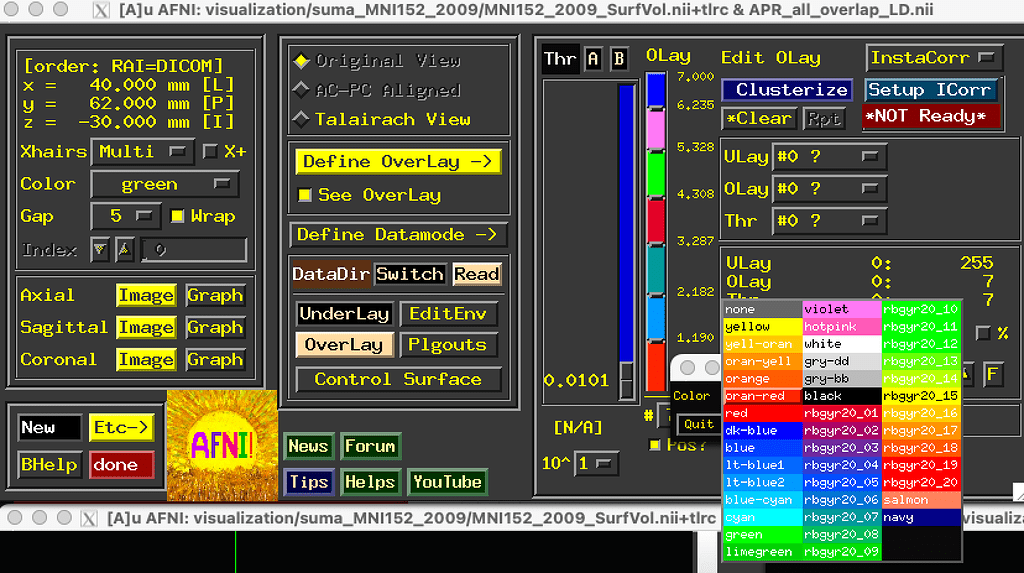Choose 'cyan' in color menu
The height and width of the screenshot is (573, 1024).
[763, 517]
